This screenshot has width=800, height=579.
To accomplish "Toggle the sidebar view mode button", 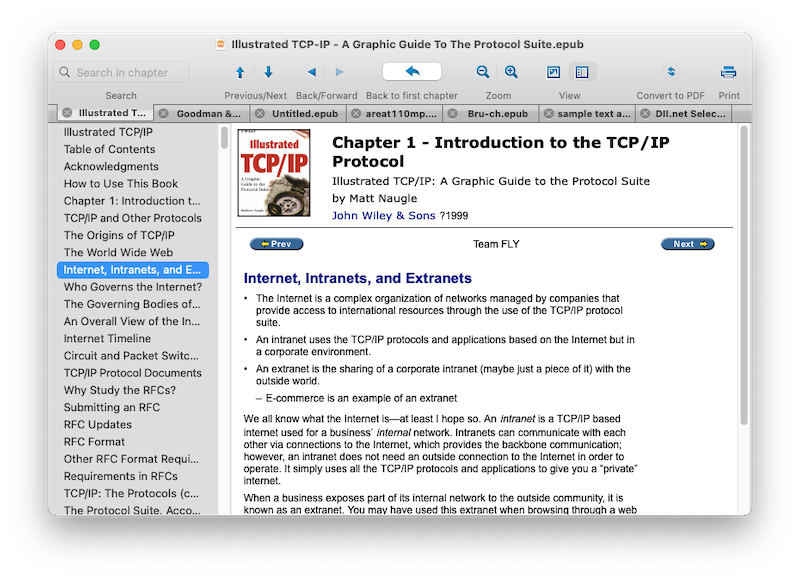I will click(x=581, y=72).
